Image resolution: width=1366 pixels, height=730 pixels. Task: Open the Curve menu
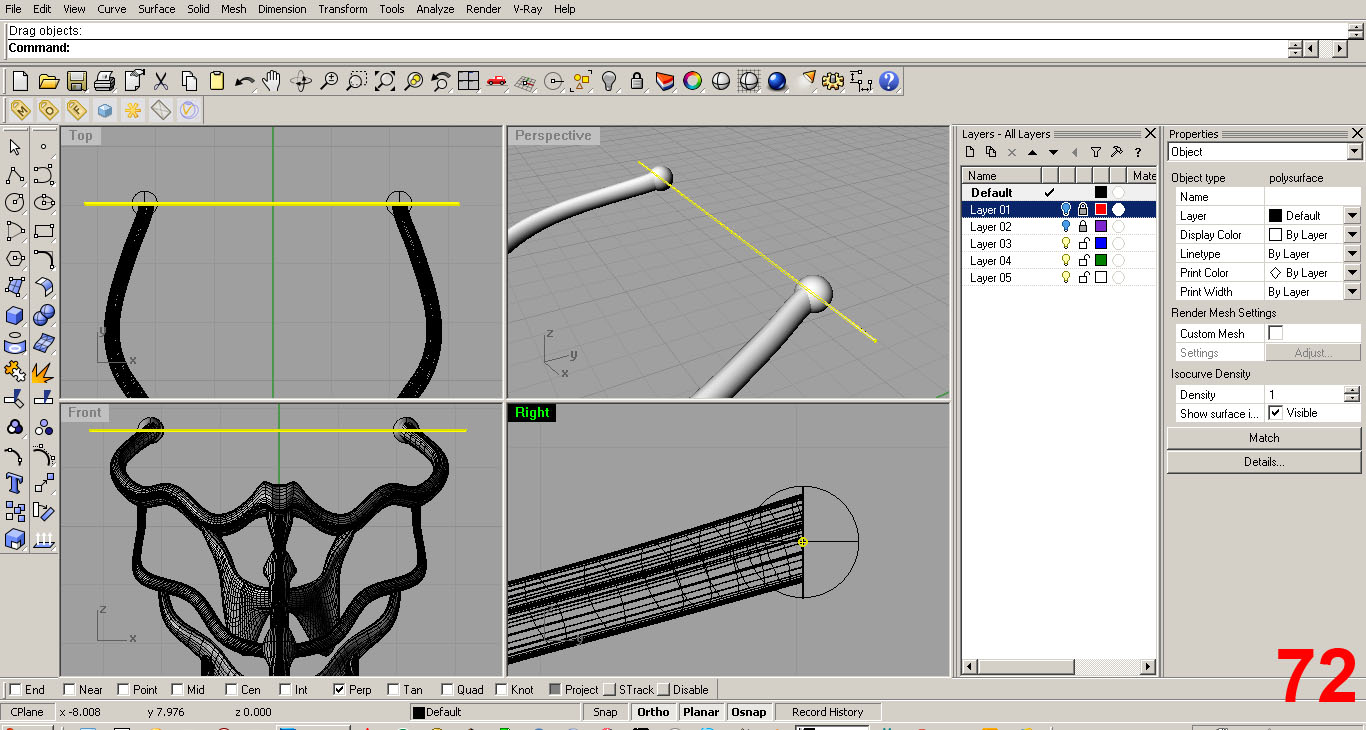point(111,9)
